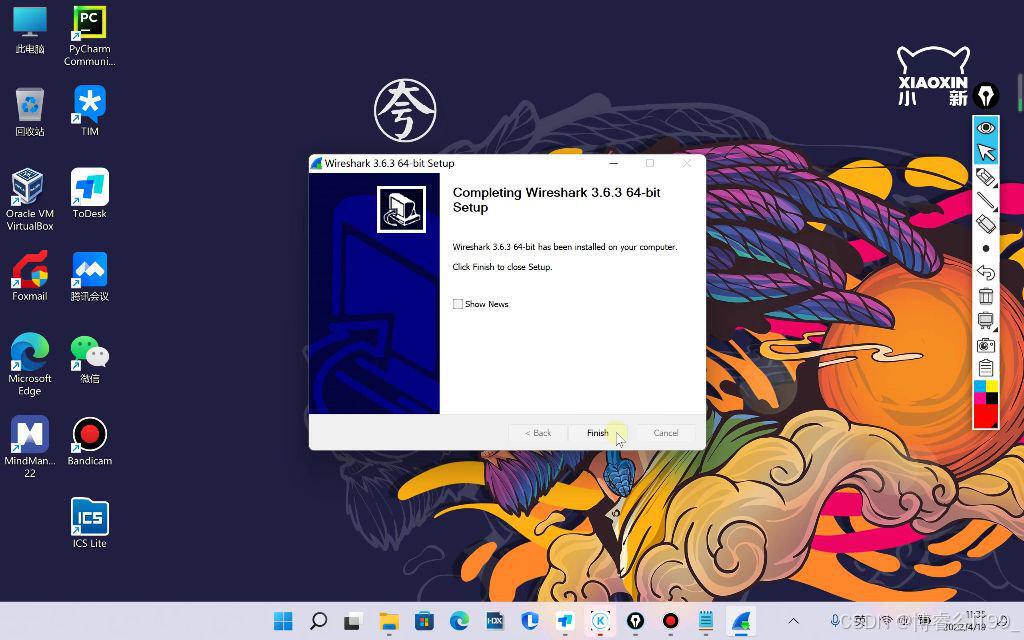Image resolution: width=1024 pixels, height=640 pixels.
Task: Pick the black color swatch
Action: click(991, 398)
